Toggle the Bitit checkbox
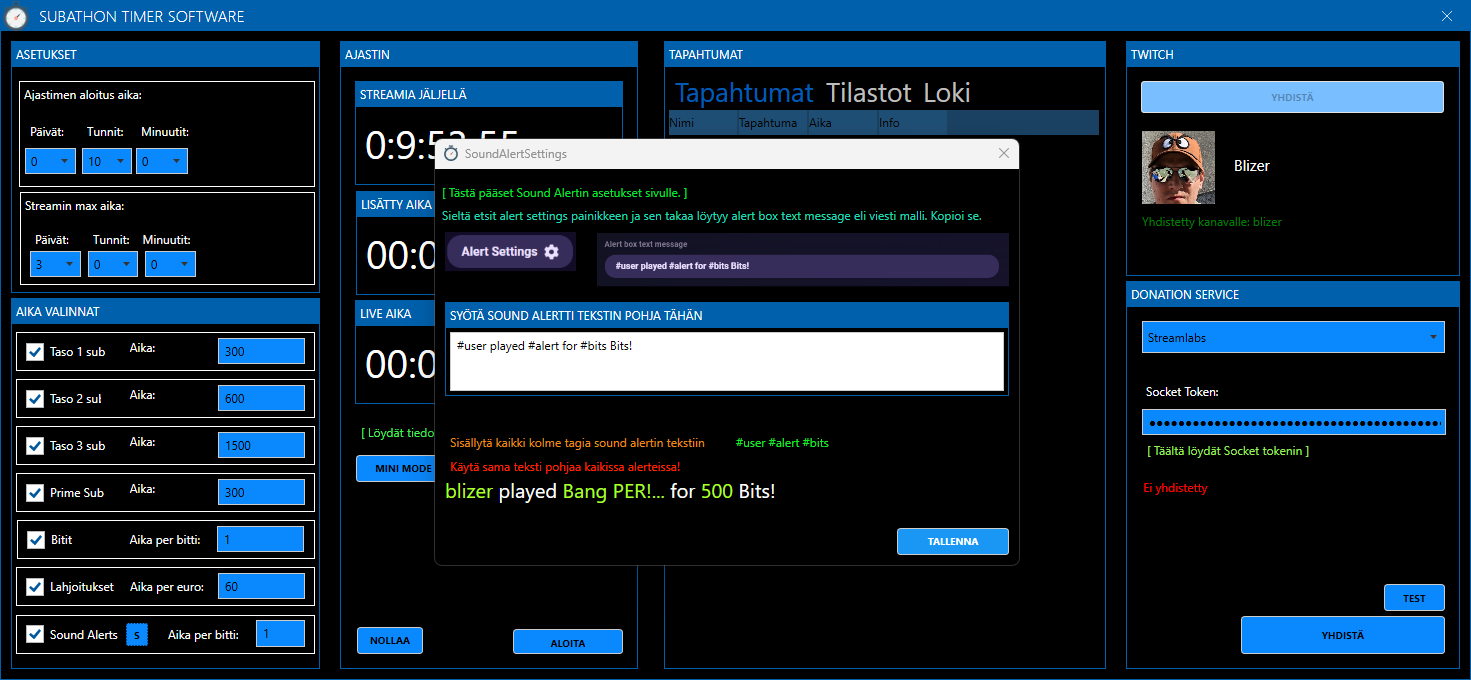Image resolution: width=1471 pixels, height=680 pixels. [x=35, y=540]
